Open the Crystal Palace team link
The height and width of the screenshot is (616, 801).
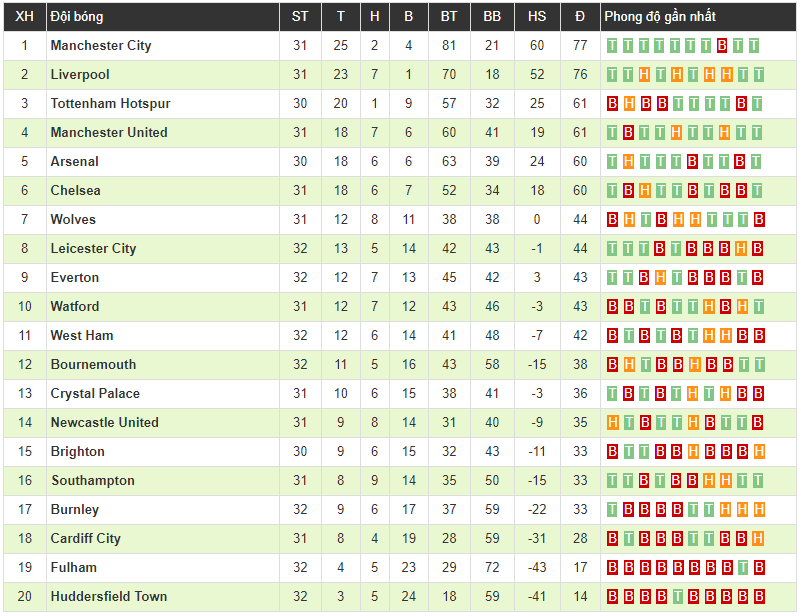95,394
